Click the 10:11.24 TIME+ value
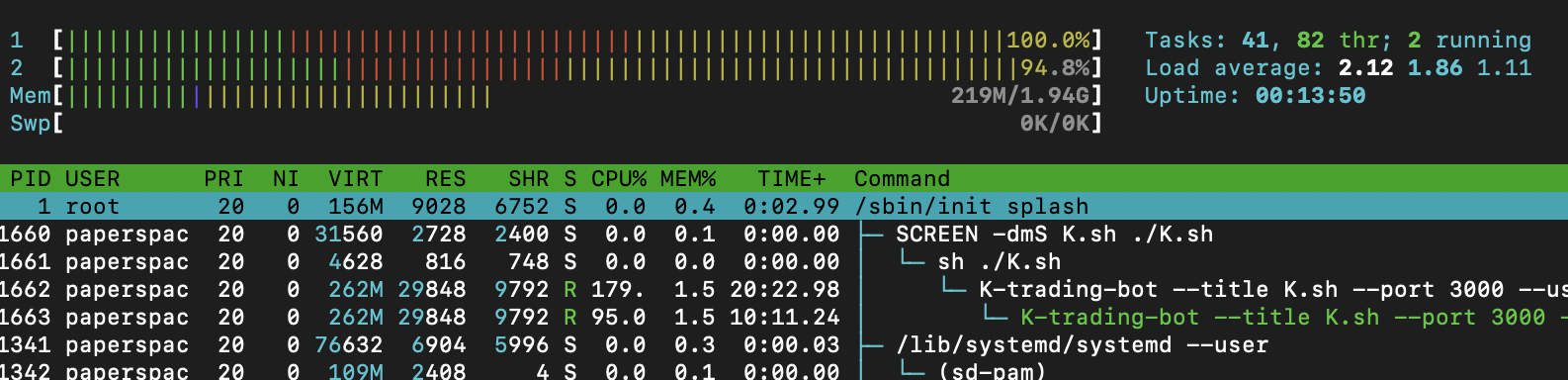Image resolution: width=1568 pixels, height=380 pixels. (785, 318)
